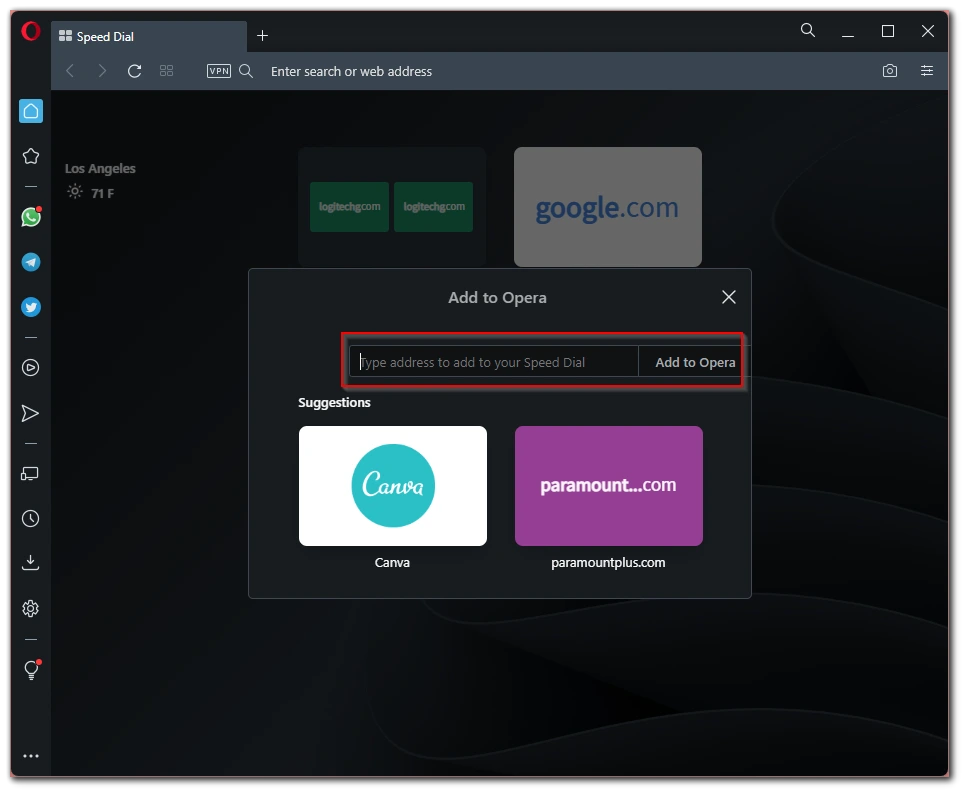Open the Speed Dial grid toolbar button
Screen dimensions: 967x795
coord(167,71)
